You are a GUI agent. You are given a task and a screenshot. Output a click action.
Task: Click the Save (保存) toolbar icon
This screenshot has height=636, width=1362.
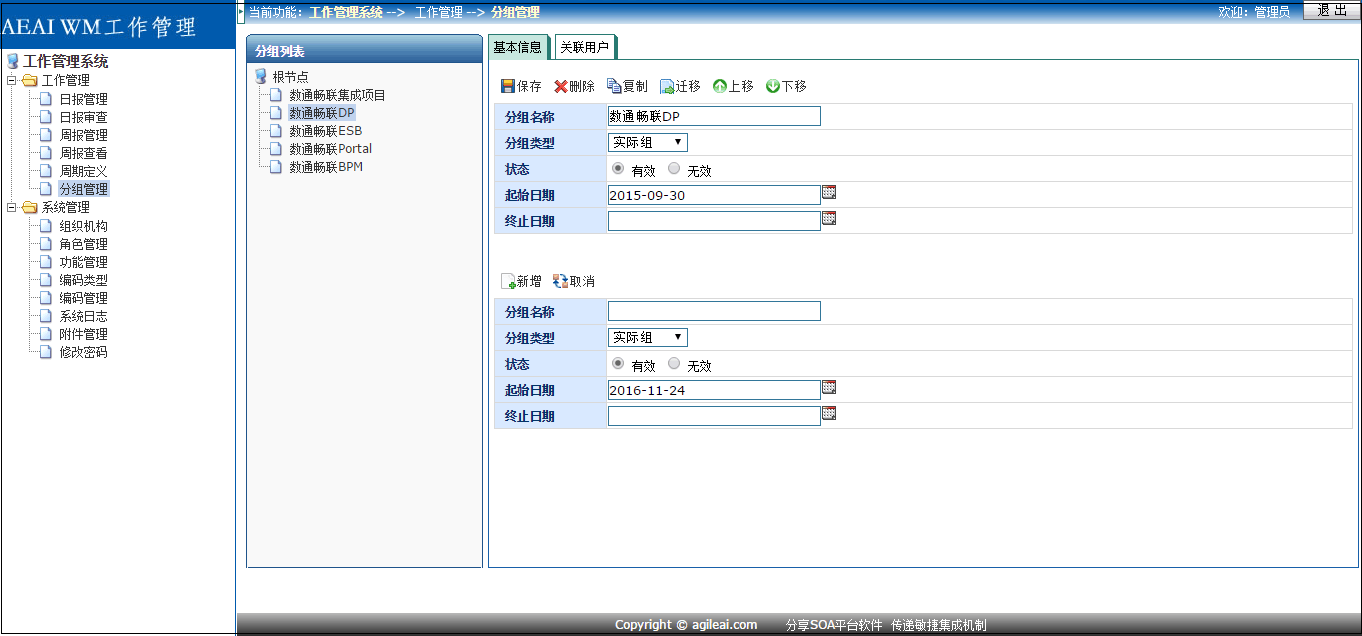[508, 87]
